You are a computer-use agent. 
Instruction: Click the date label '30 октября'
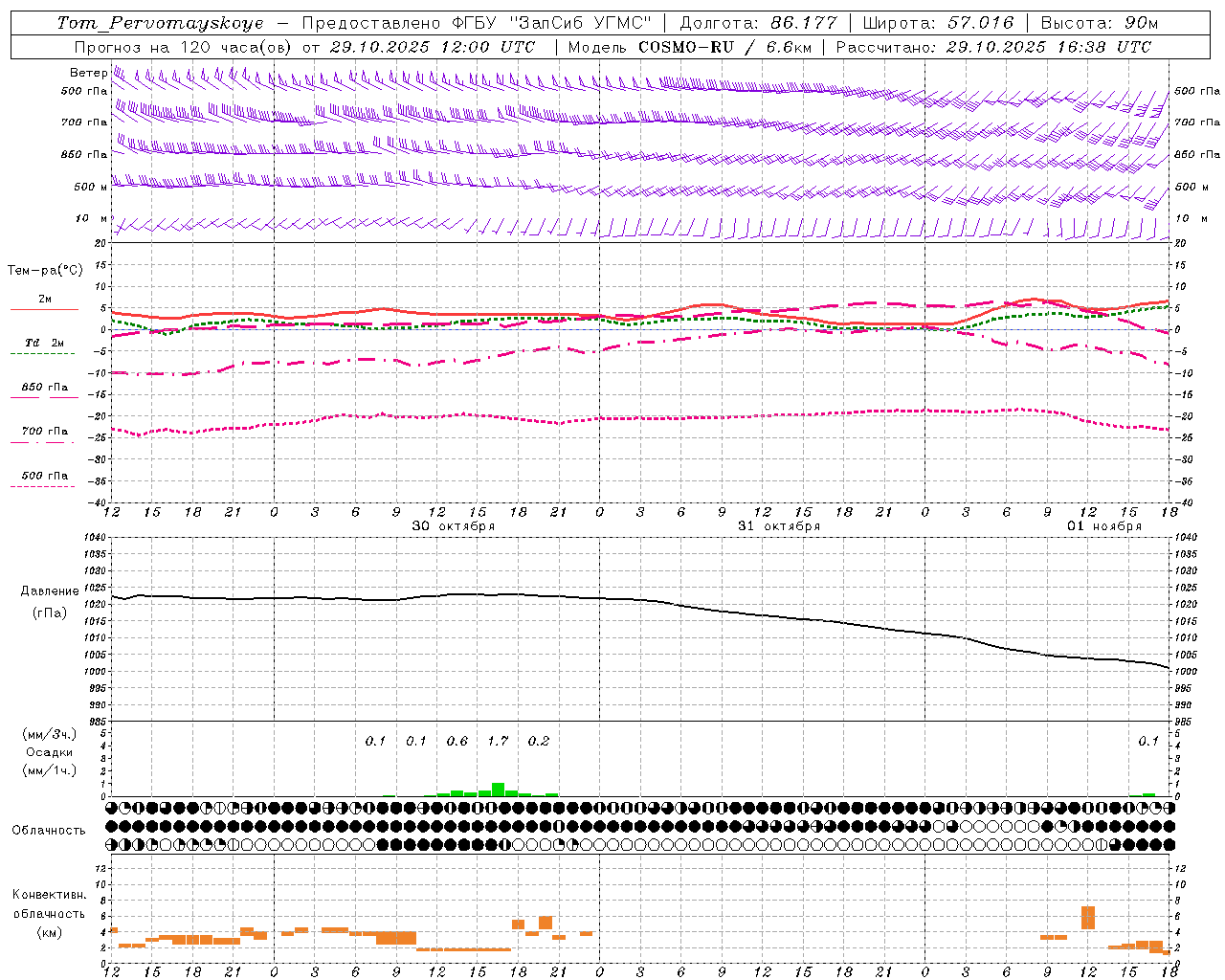point(454,526)
